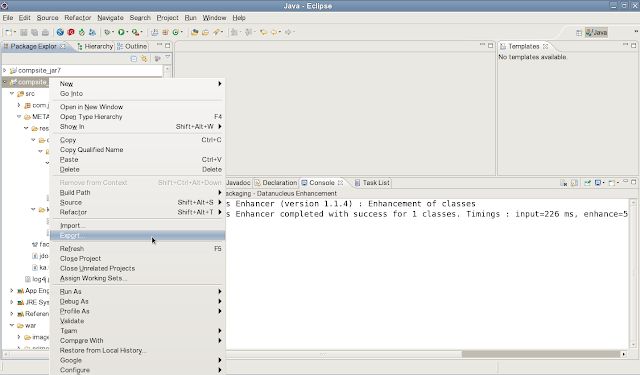This screenshot has height=375, width=640.
Task: Open the Run As submenu
Action: coord(137,291)
